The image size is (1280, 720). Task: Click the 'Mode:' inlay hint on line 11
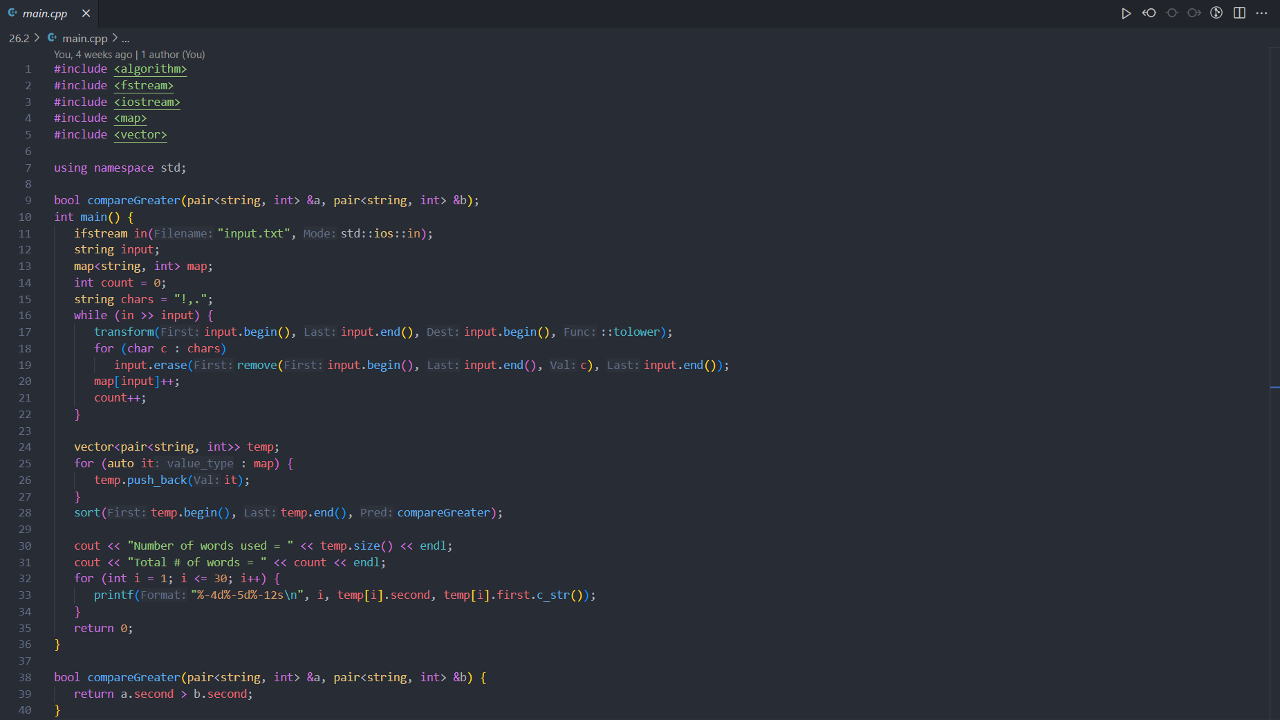(x=320, y=233)
